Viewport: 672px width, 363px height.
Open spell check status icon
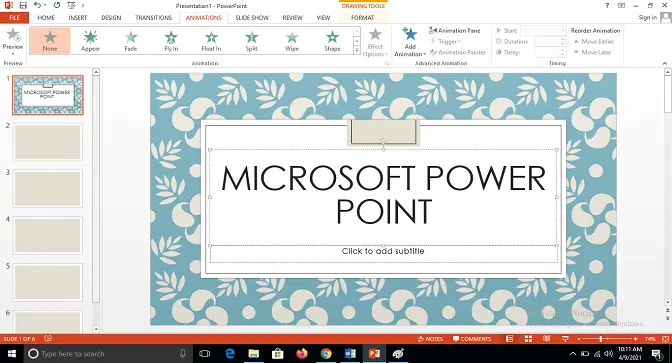pyautogui.click(x=48, y=339)
